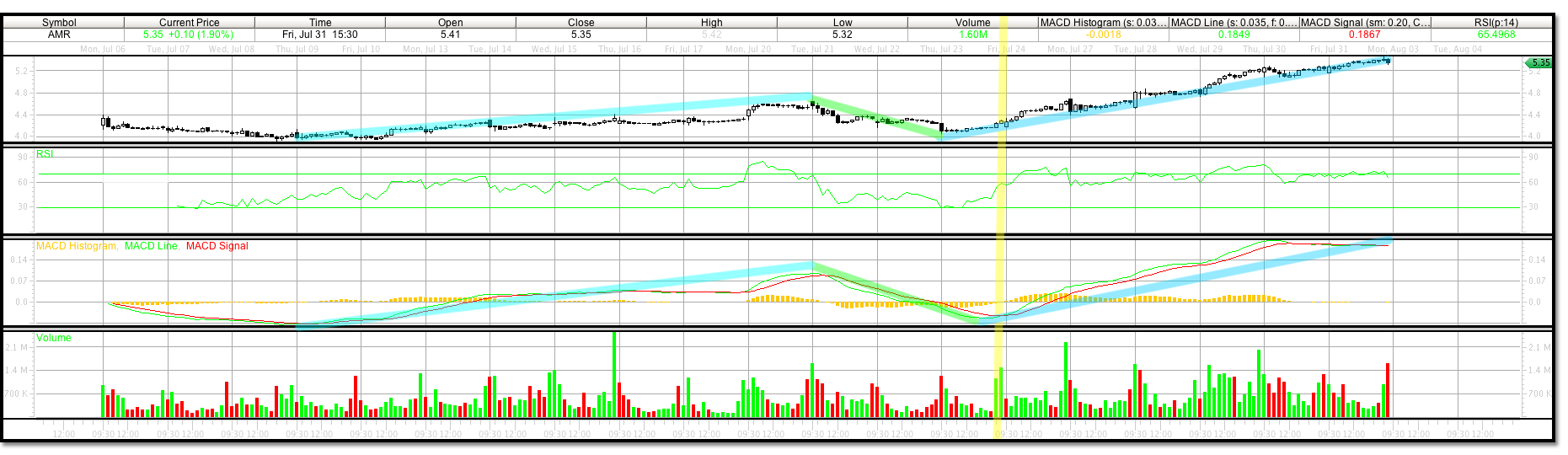The height and width of the screenshot is (455, 1568).
Task: Click the Current Price column header
Action: 189,23
